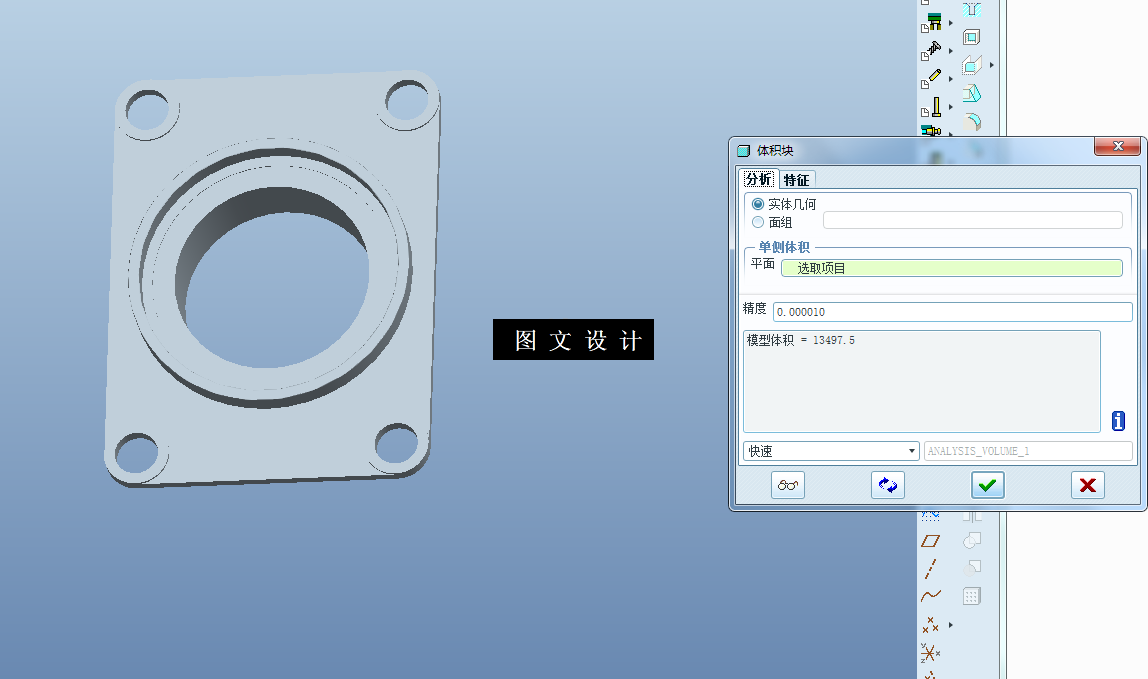1148x679 pixels.
Task: Switch to the 特征 tab
Action: coord(797,180)
